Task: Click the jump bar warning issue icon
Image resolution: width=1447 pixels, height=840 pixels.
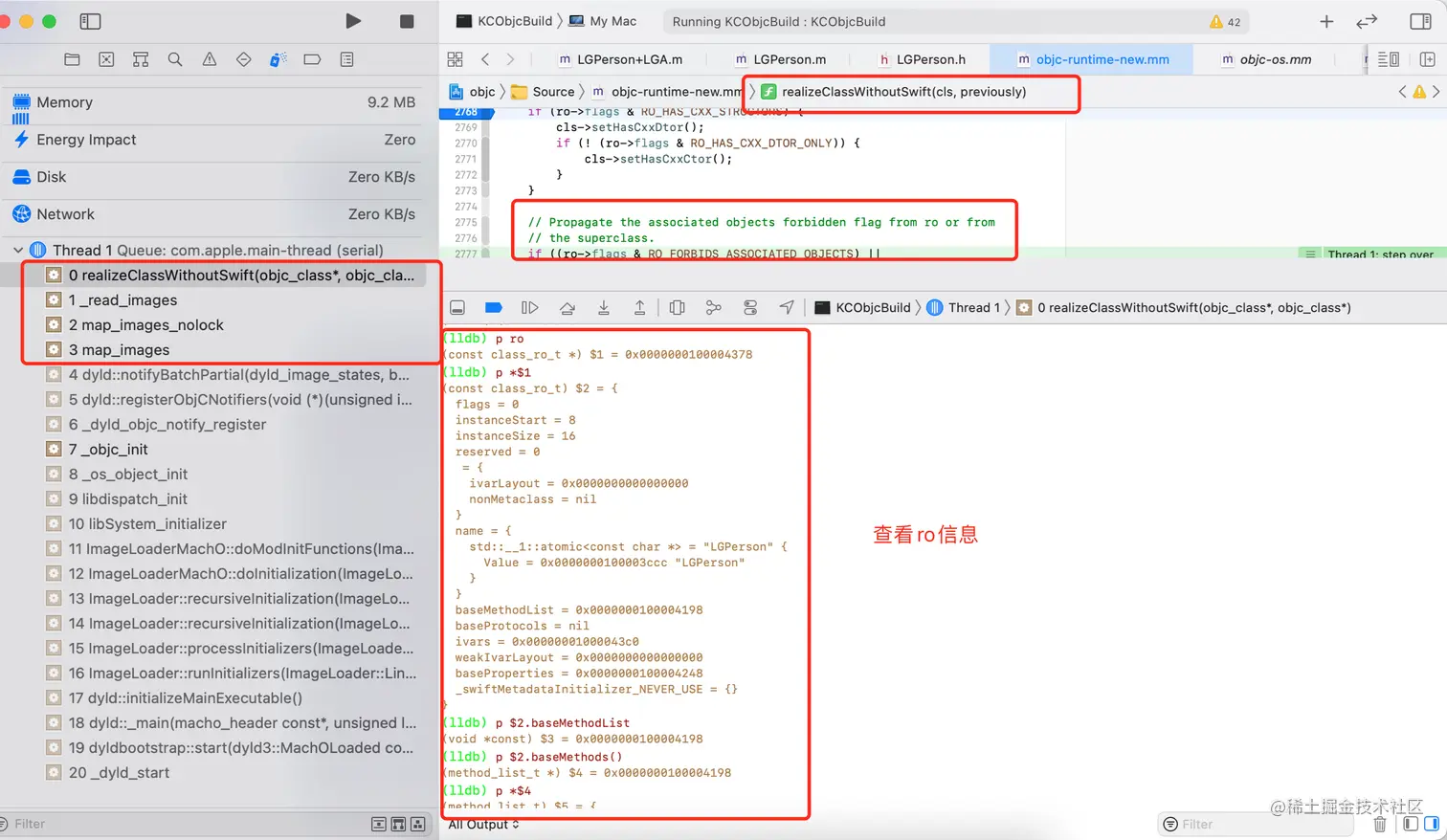Action: [x=1419, y=92]
